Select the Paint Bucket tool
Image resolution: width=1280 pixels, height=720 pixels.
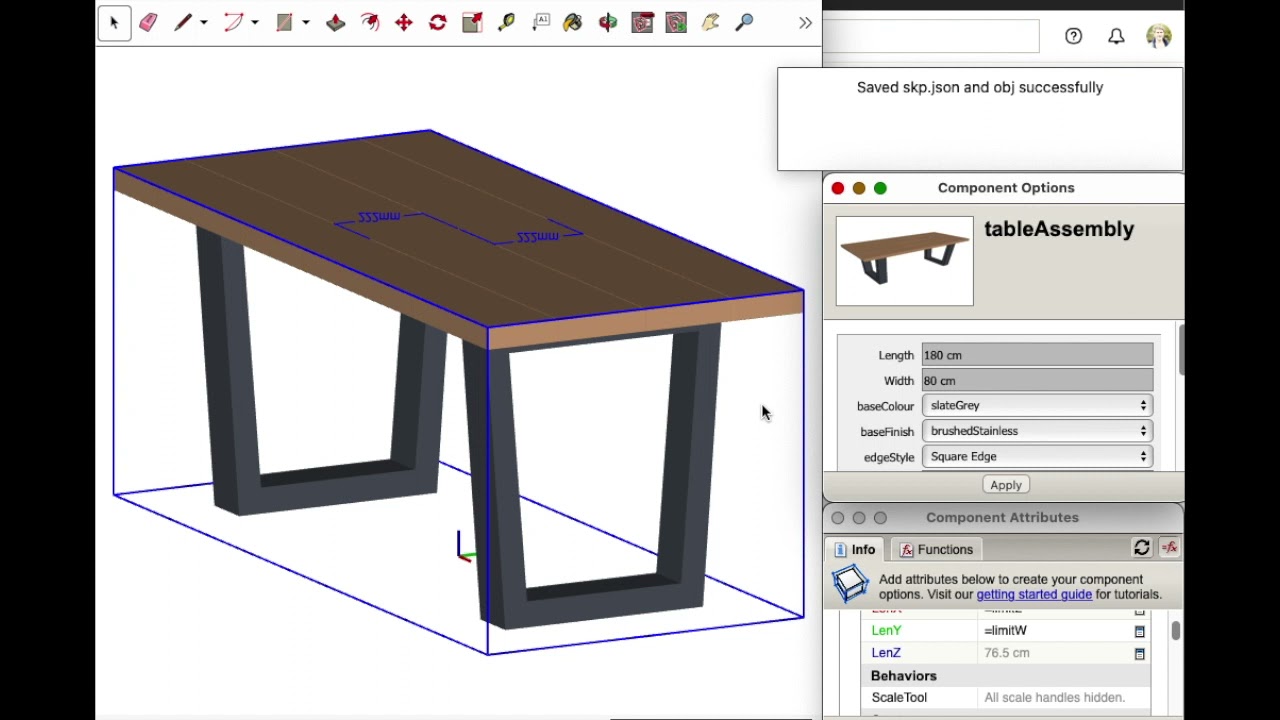(573, 22)
